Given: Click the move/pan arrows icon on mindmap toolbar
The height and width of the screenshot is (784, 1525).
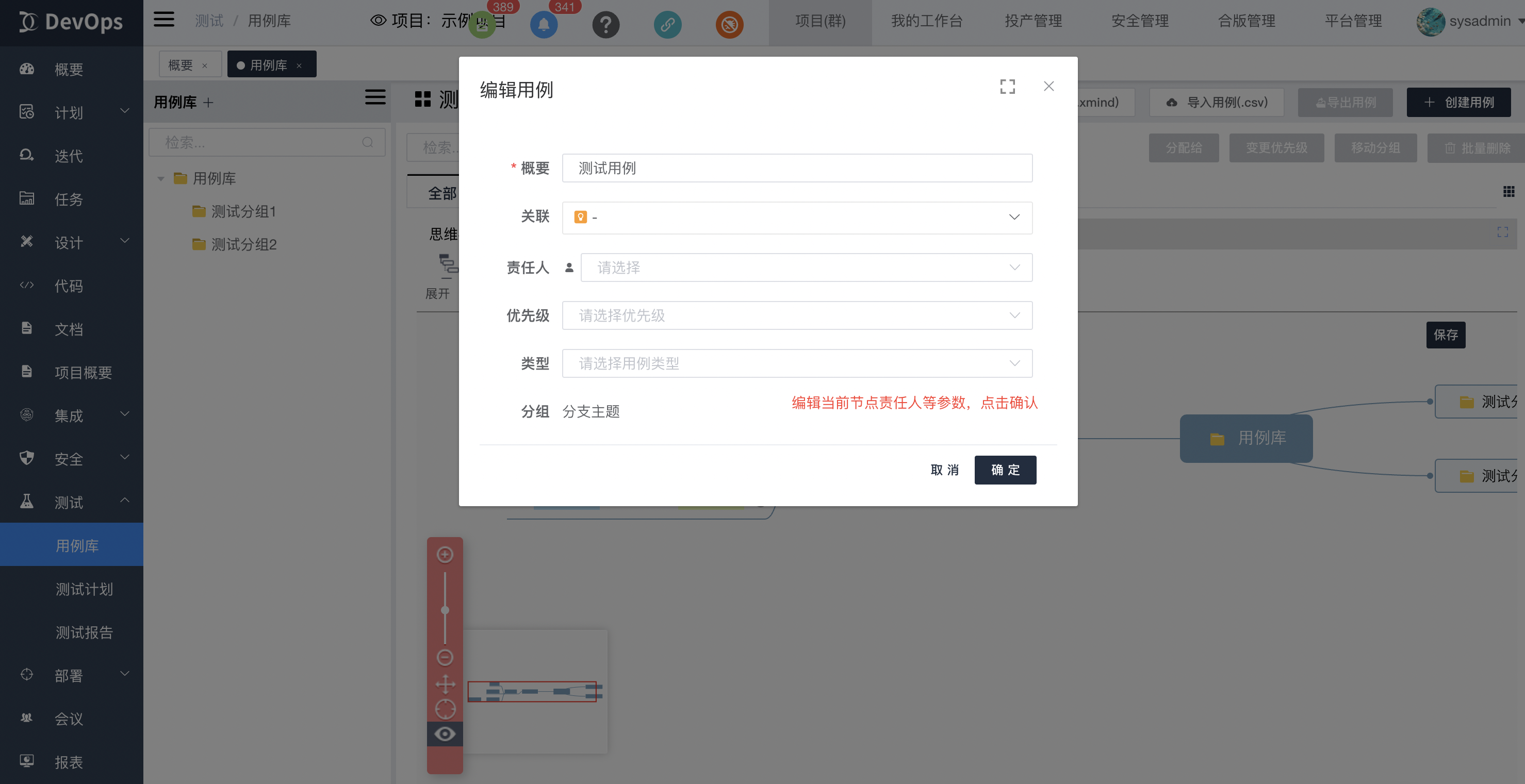Looking at the screenshot, I should pos(445,684).
